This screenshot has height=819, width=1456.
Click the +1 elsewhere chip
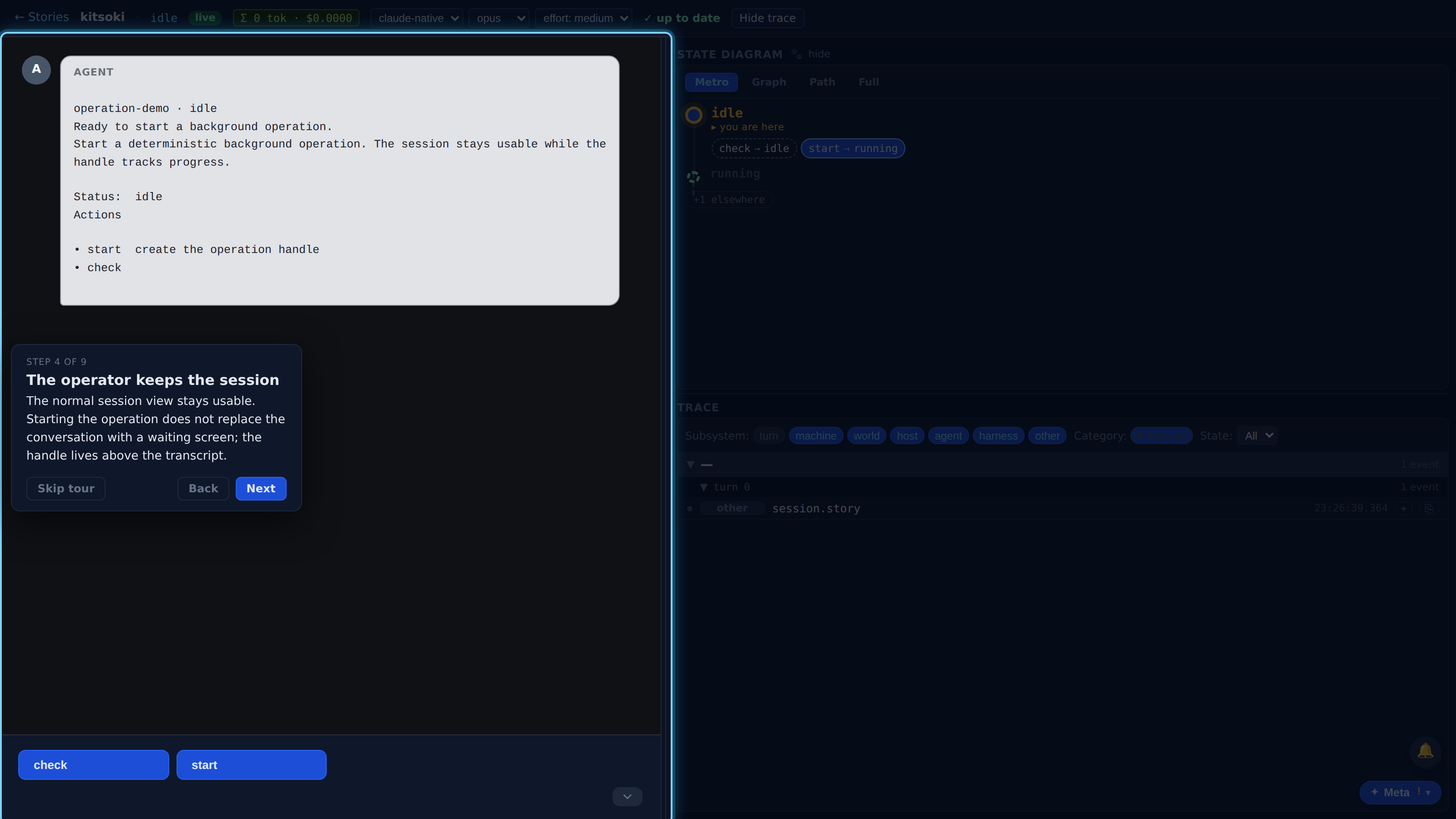click(729, 200)
